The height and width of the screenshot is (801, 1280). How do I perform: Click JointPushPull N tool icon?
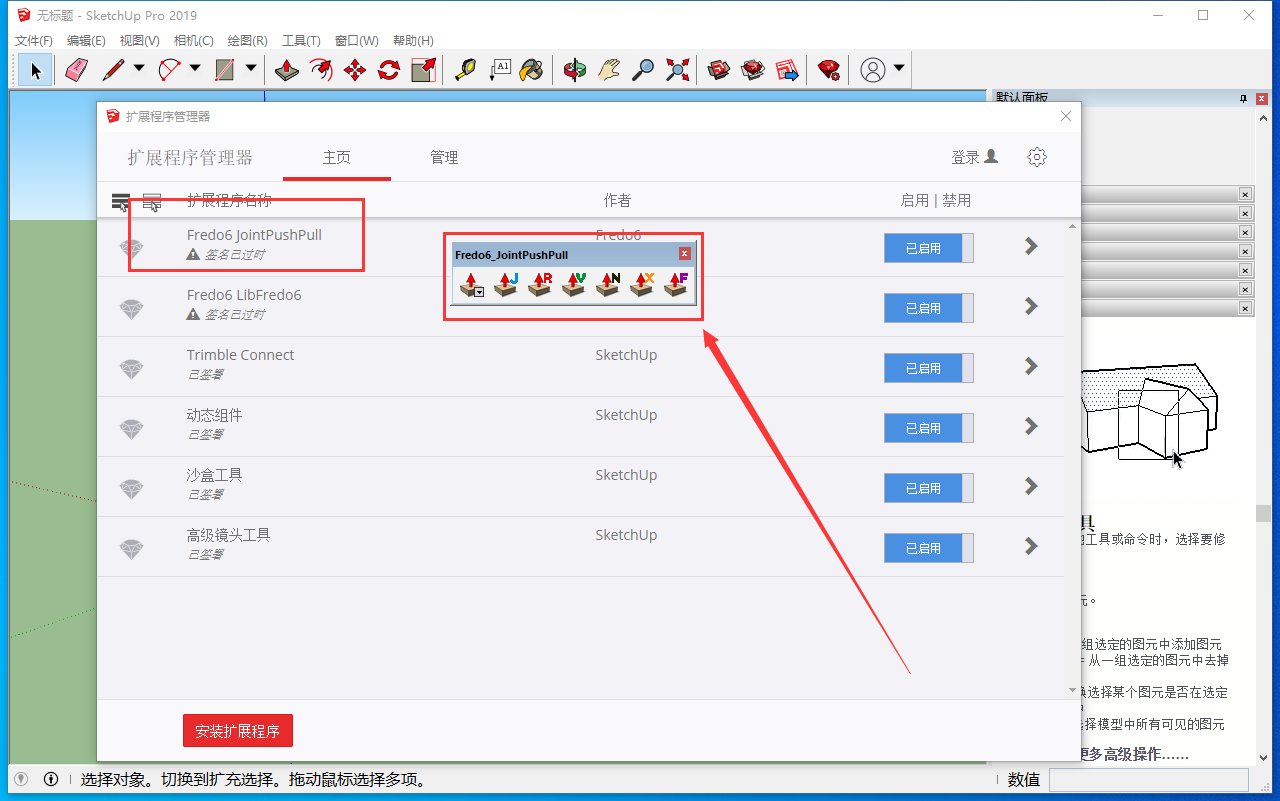[608, 285]
